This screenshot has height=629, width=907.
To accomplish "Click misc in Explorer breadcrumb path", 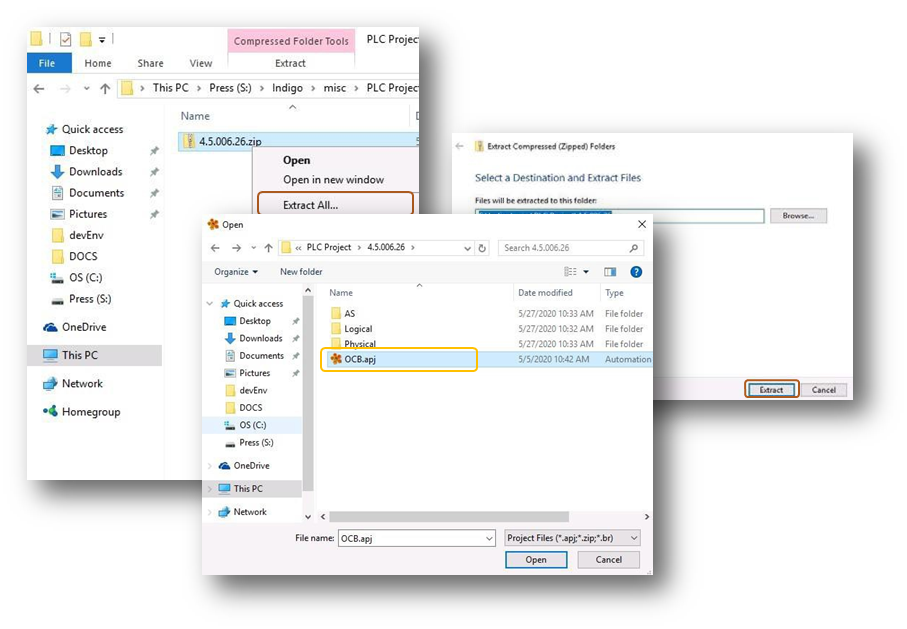I will click(x=334, y=88).
